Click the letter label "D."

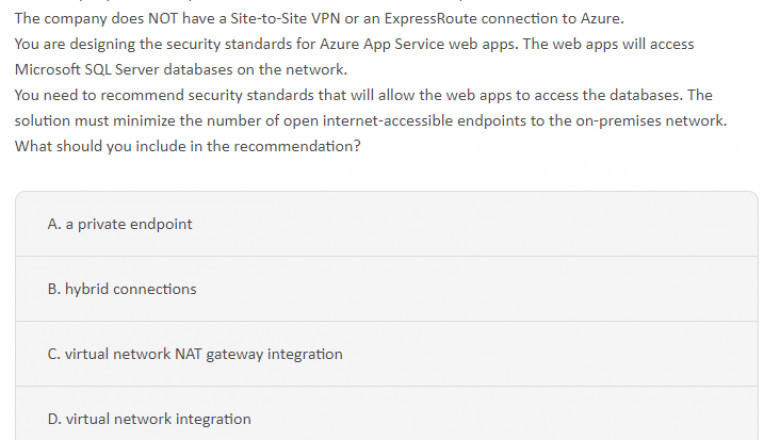tap(55, 419)
